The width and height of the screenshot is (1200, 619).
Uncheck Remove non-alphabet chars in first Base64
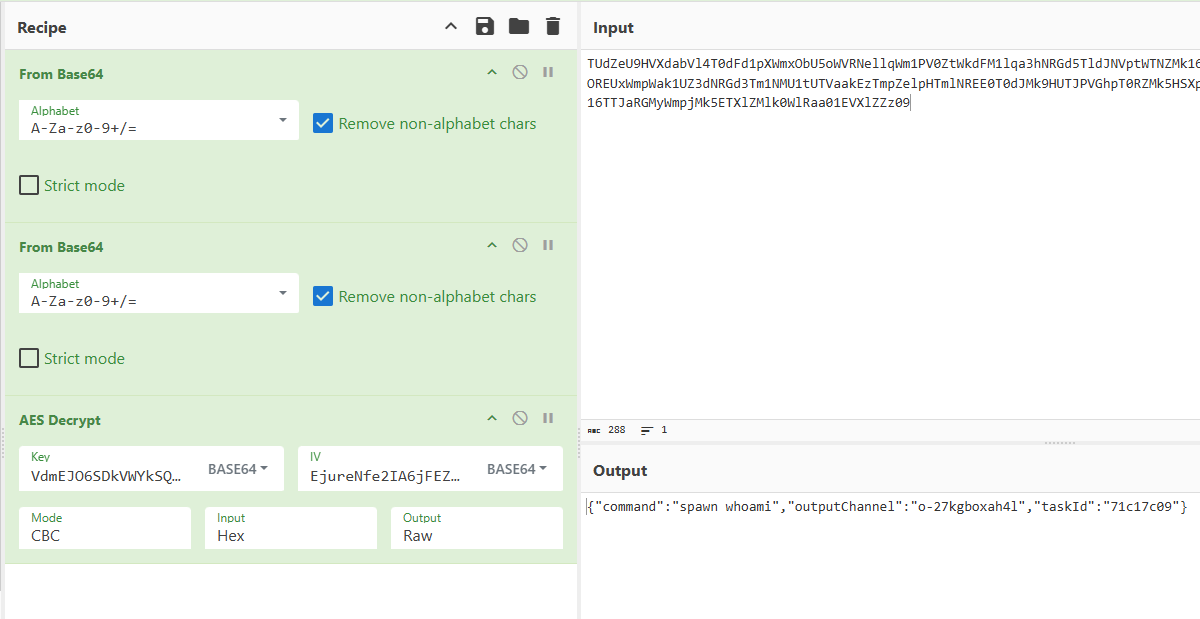click(323, 124)
